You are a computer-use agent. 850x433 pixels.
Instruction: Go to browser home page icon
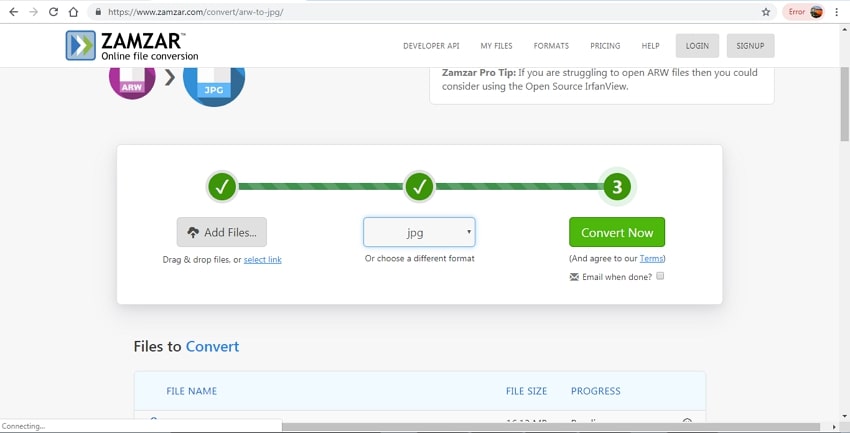tap(73, 12)
